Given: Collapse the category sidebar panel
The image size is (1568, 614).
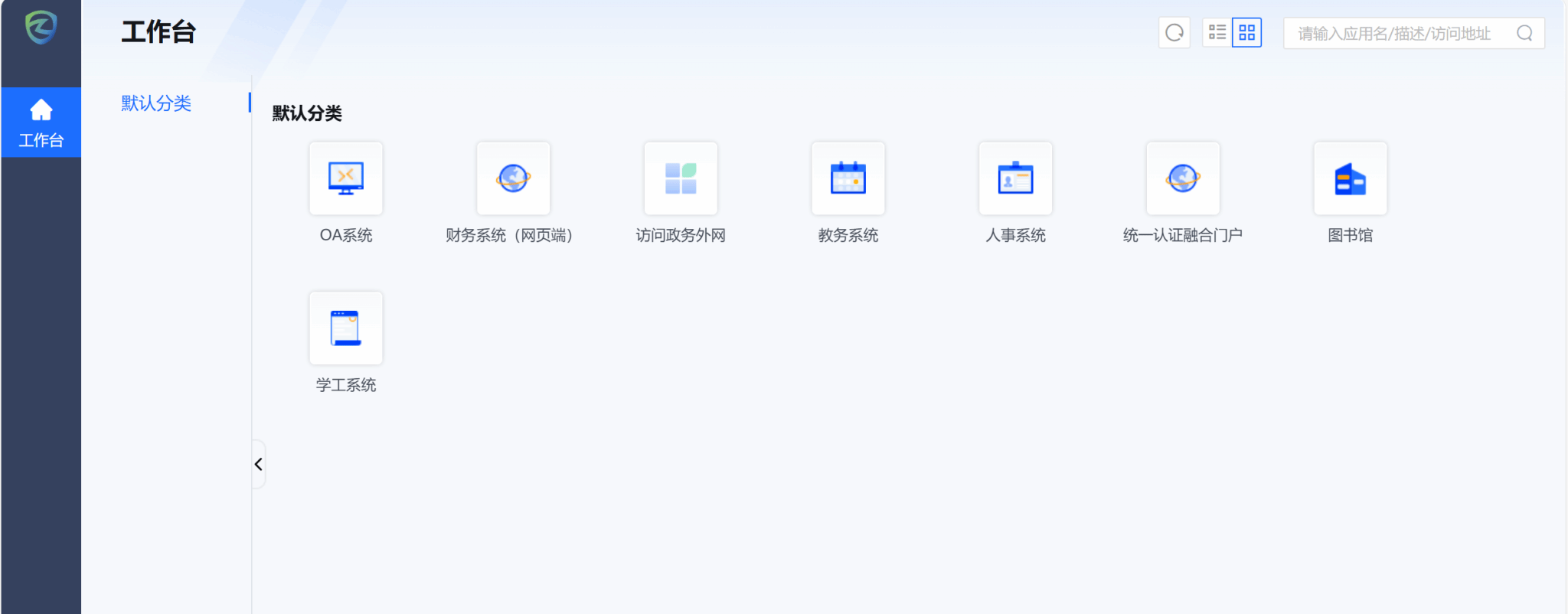Looking at the screenshot, I should (x=259, y=464).
